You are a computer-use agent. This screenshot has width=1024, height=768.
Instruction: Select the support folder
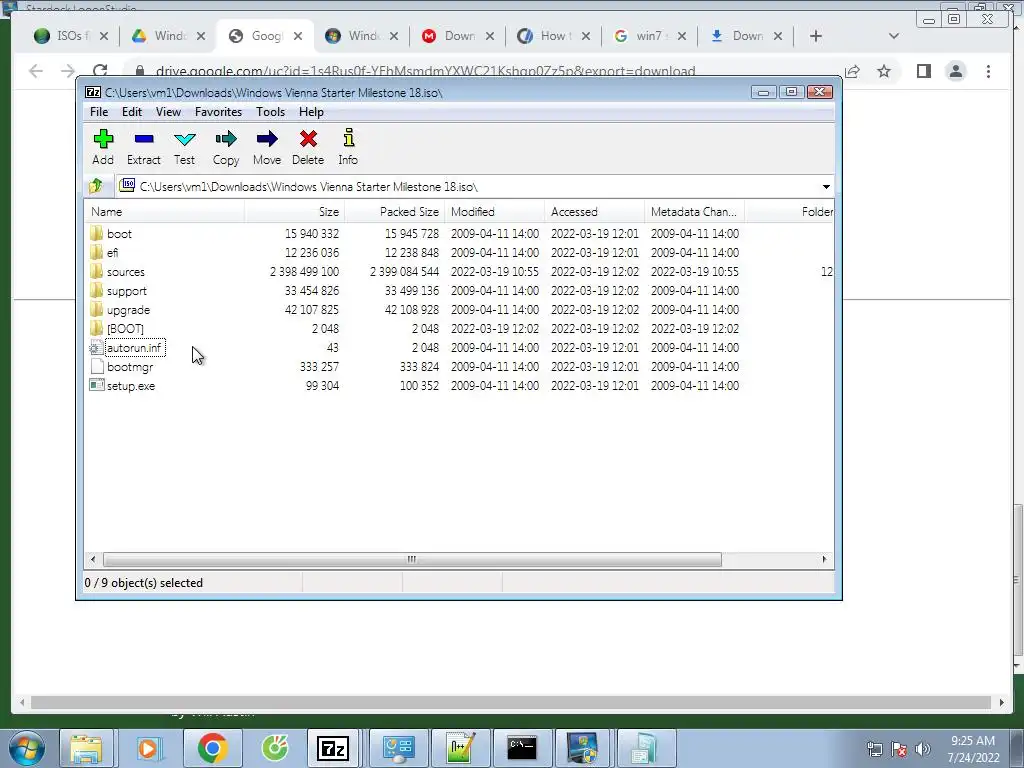point(126,291)
